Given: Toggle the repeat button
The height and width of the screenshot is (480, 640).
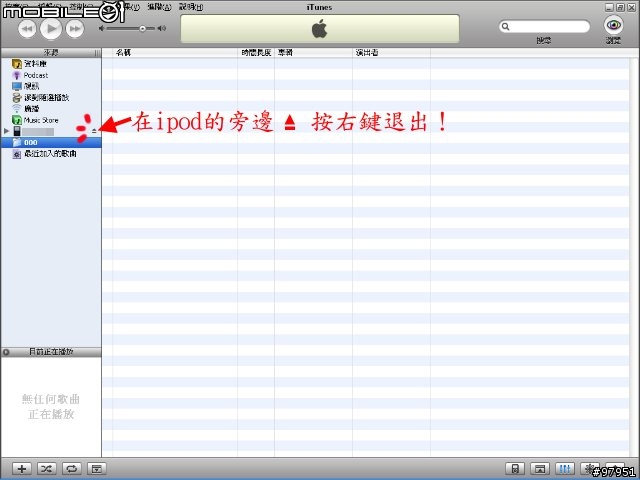Looking at the screenshot, I should click(x=72, y=469).
